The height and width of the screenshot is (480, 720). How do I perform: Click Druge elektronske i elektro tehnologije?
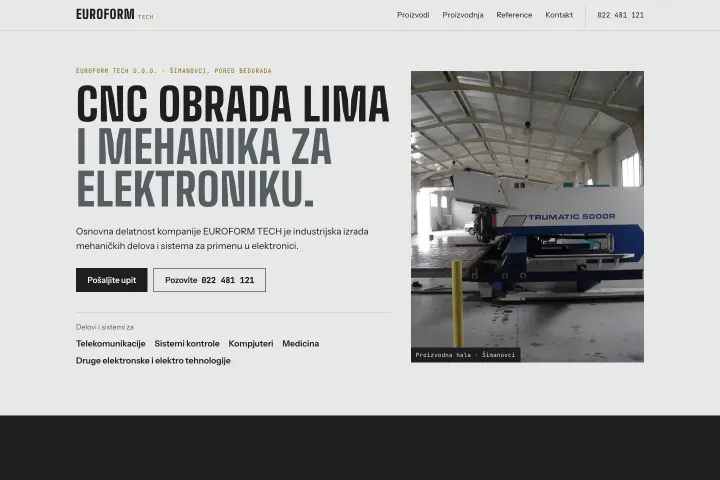(x=153, y=361)
